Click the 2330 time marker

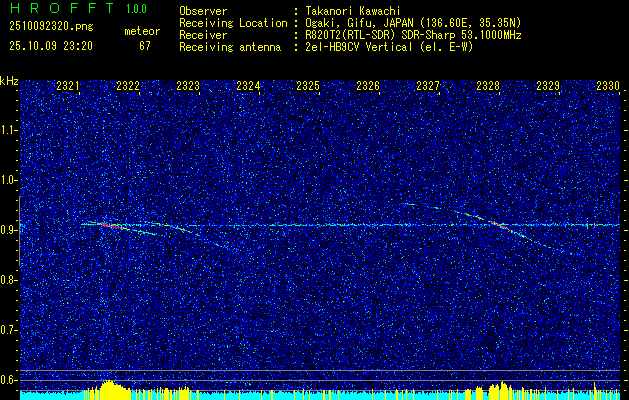(x=608, y=85)
